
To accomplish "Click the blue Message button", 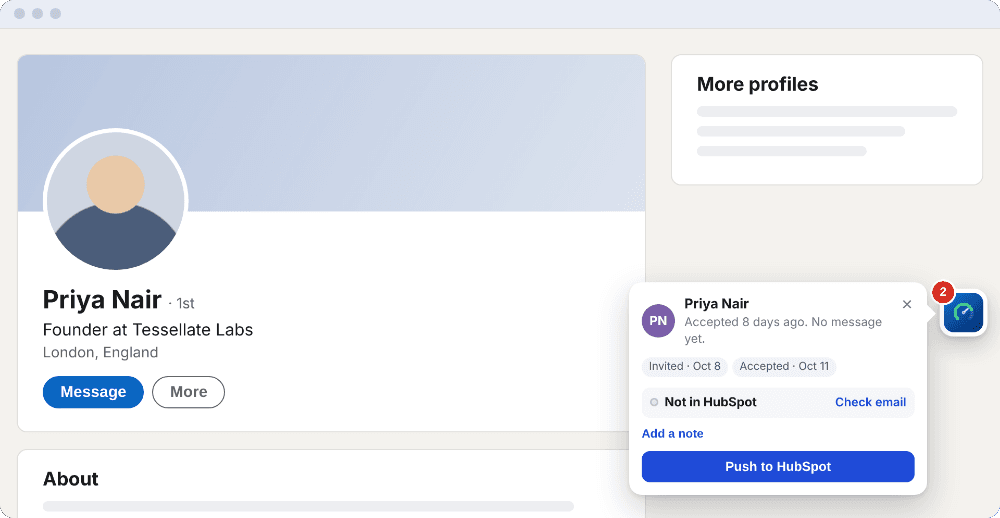I will coord(93,392).
